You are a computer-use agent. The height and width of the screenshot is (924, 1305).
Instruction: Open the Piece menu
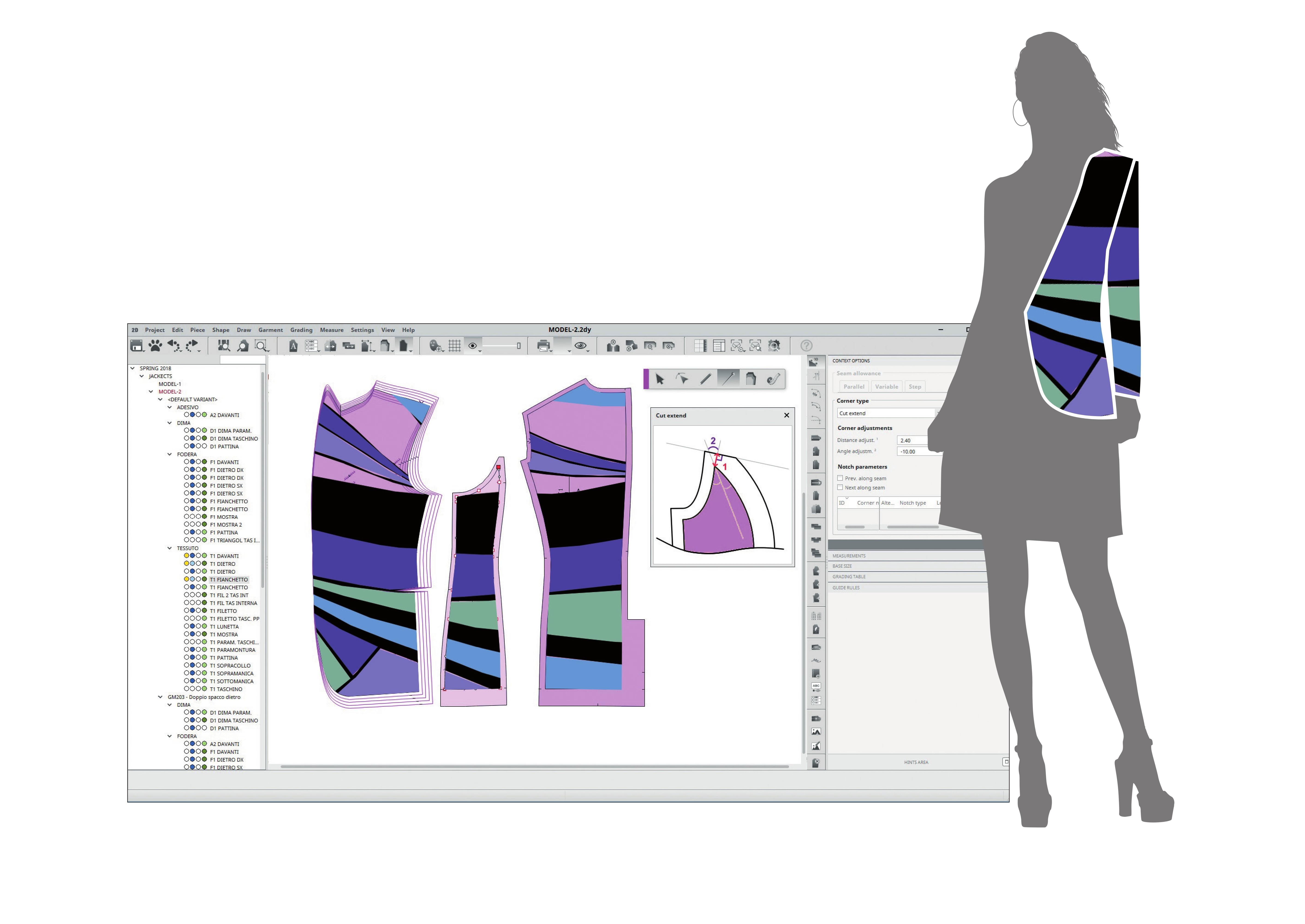pyautogui.click(x=197, y=330)
